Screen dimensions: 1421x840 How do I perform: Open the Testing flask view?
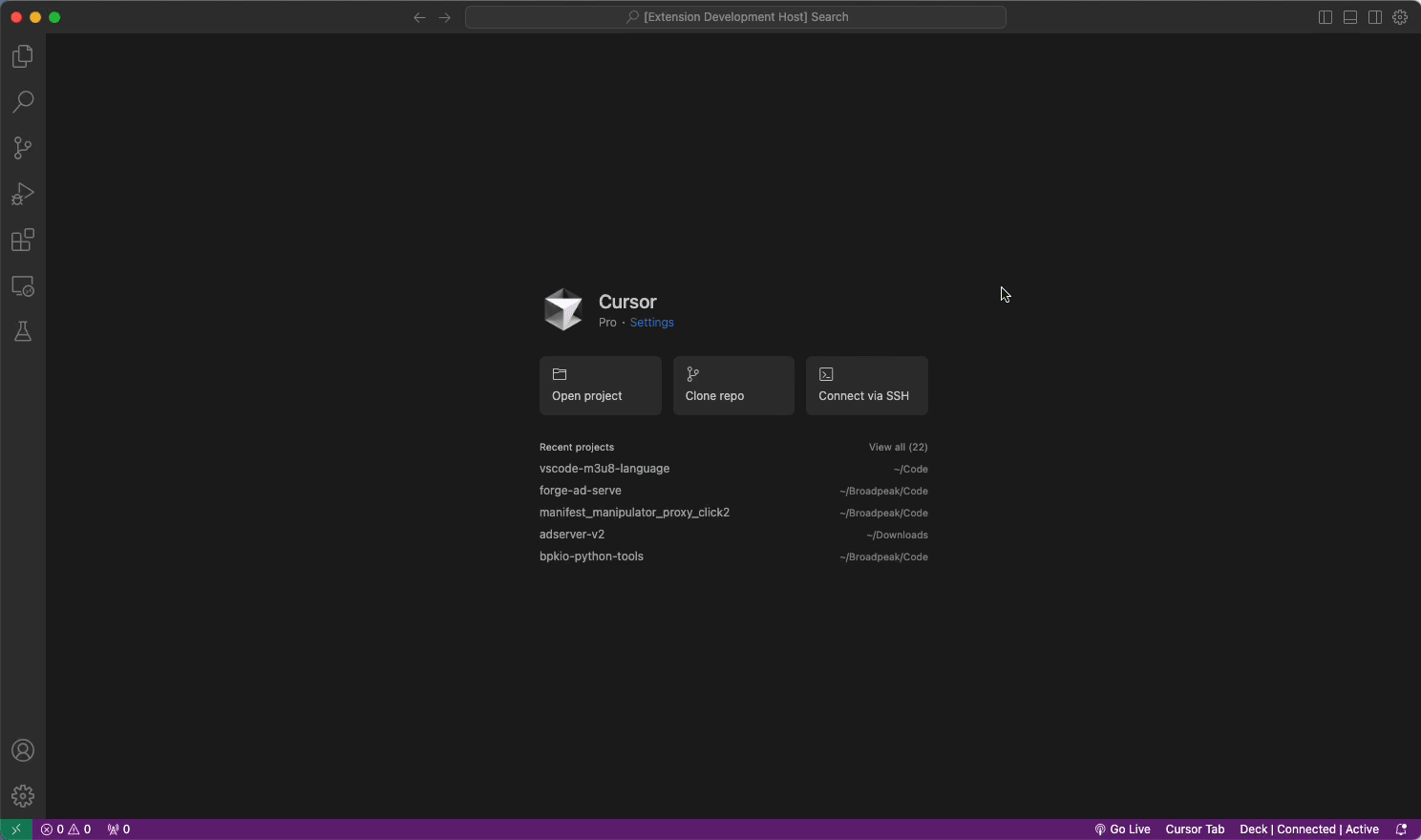point(23,331)
